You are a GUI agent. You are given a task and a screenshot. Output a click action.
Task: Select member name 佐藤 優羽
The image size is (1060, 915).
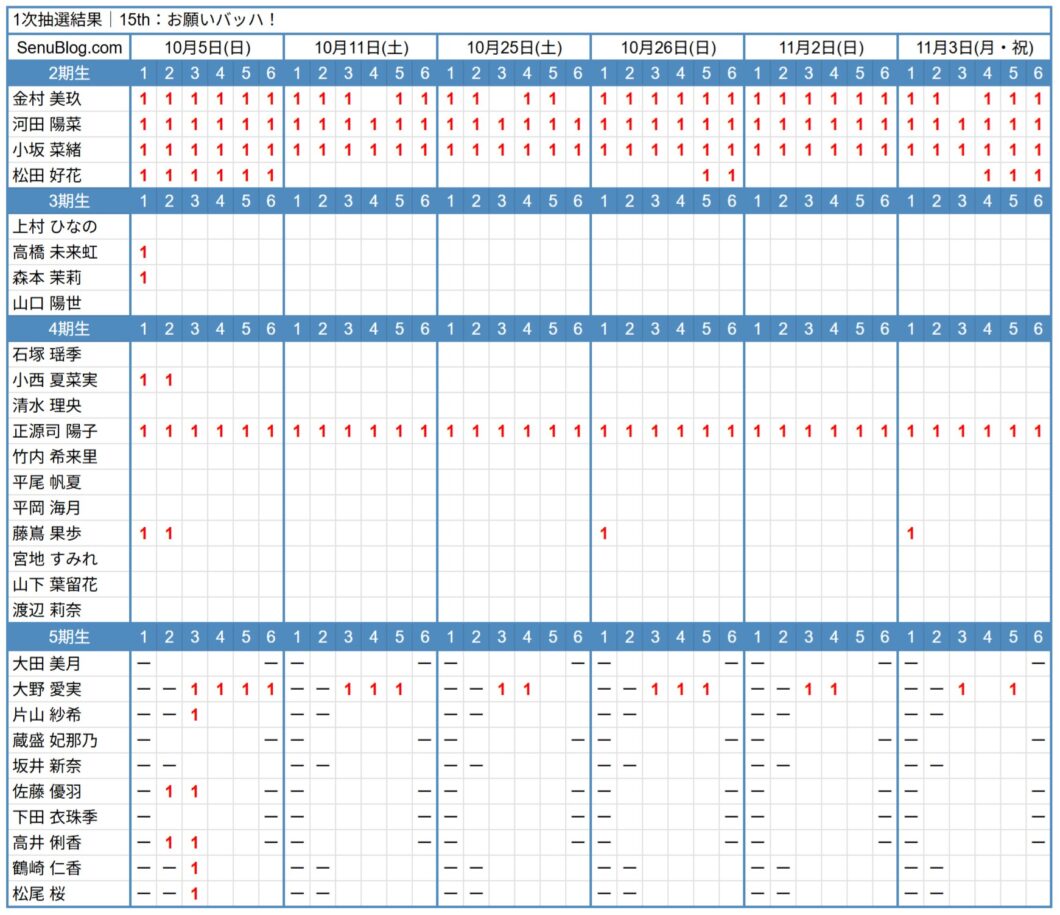pos(47,791)
